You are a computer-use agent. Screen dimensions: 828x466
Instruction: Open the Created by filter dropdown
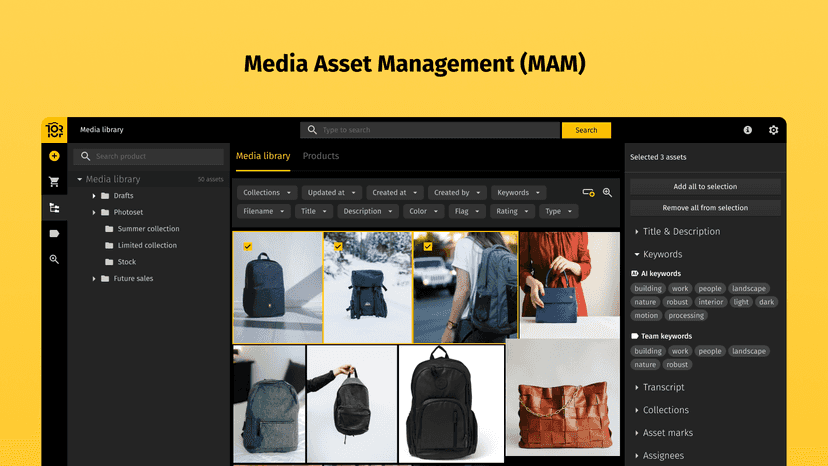[457, 193]
